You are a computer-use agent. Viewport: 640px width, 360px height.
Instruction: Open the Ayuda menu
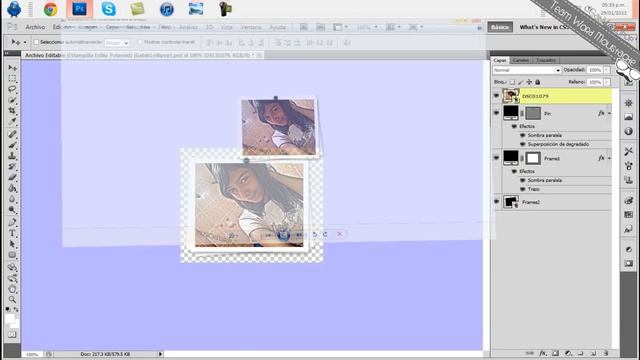[277, 27]
